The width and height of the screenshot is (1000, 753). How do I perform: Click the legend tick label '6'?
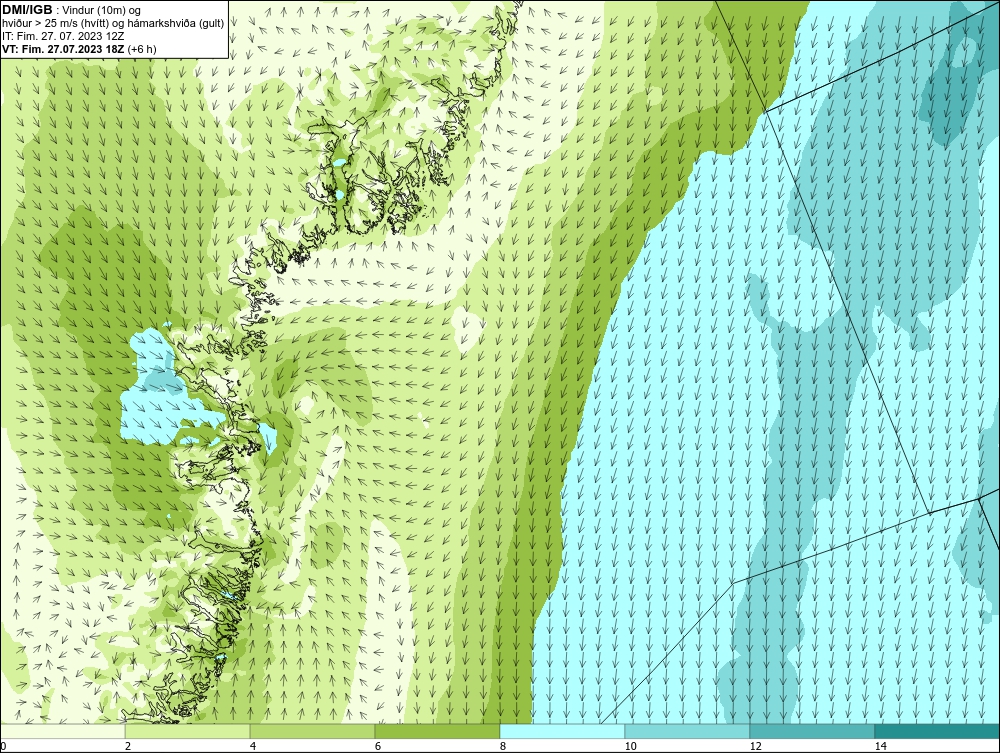coord(378,747)
